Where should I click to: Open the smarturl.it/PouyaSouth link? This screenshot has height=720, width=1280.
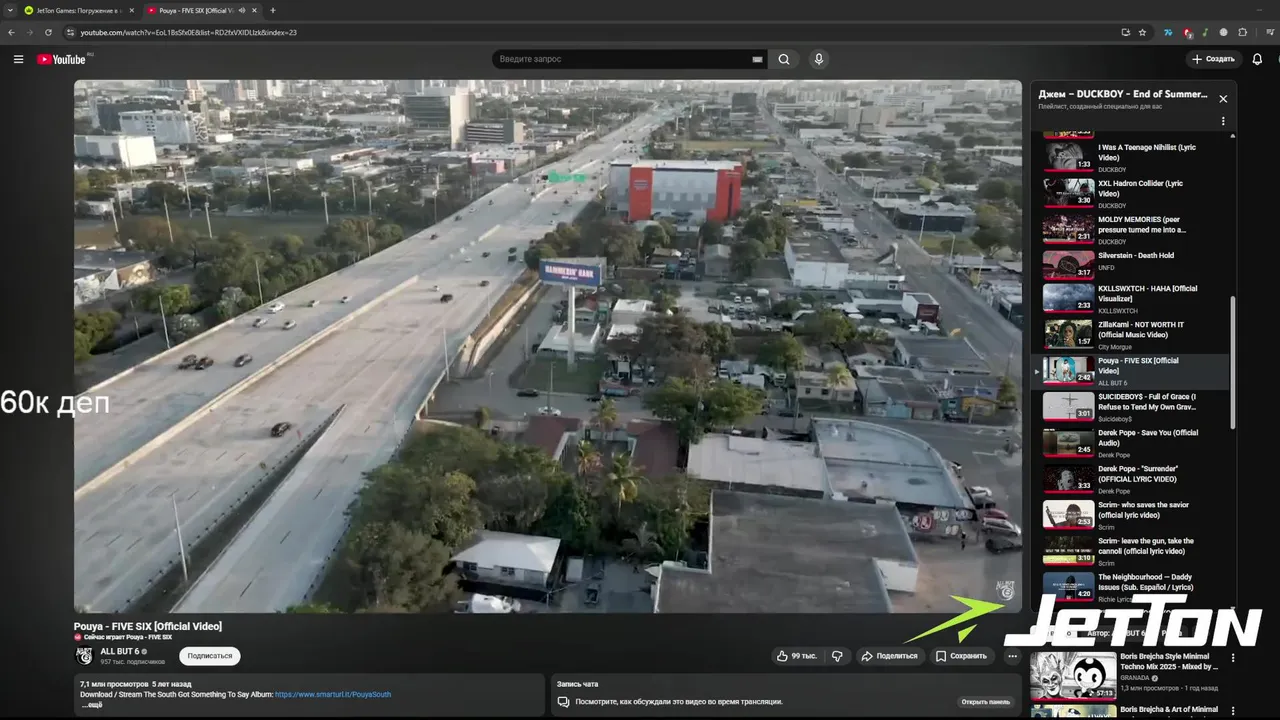pos(333,694)
